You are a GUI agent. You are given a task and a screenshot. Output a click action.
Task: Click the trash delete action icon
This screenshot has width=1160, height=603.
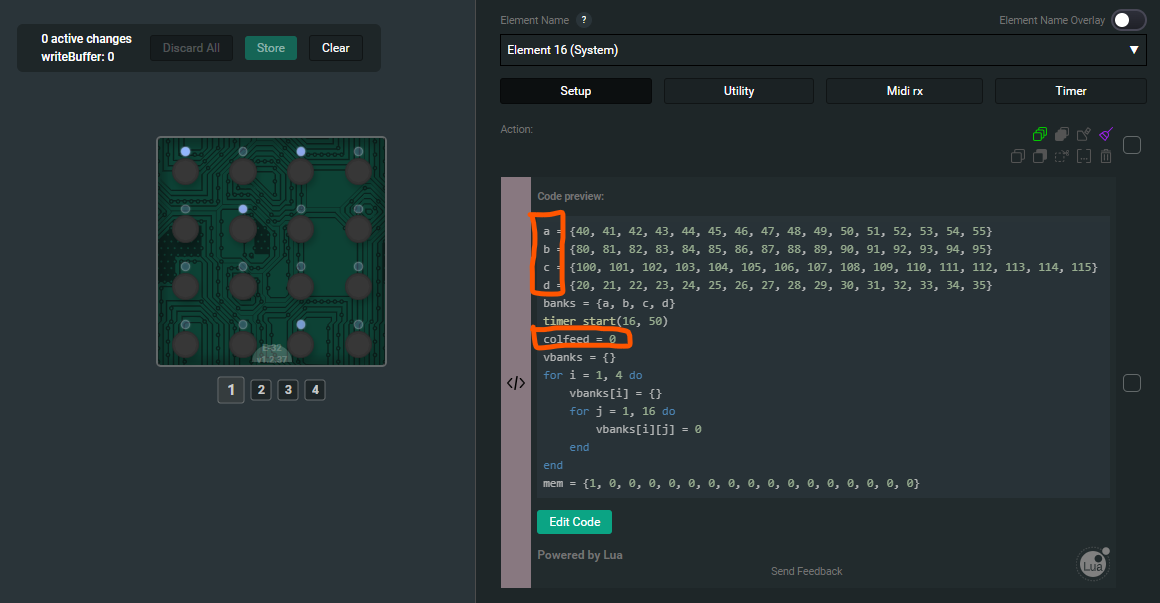tap(1106, 156)
